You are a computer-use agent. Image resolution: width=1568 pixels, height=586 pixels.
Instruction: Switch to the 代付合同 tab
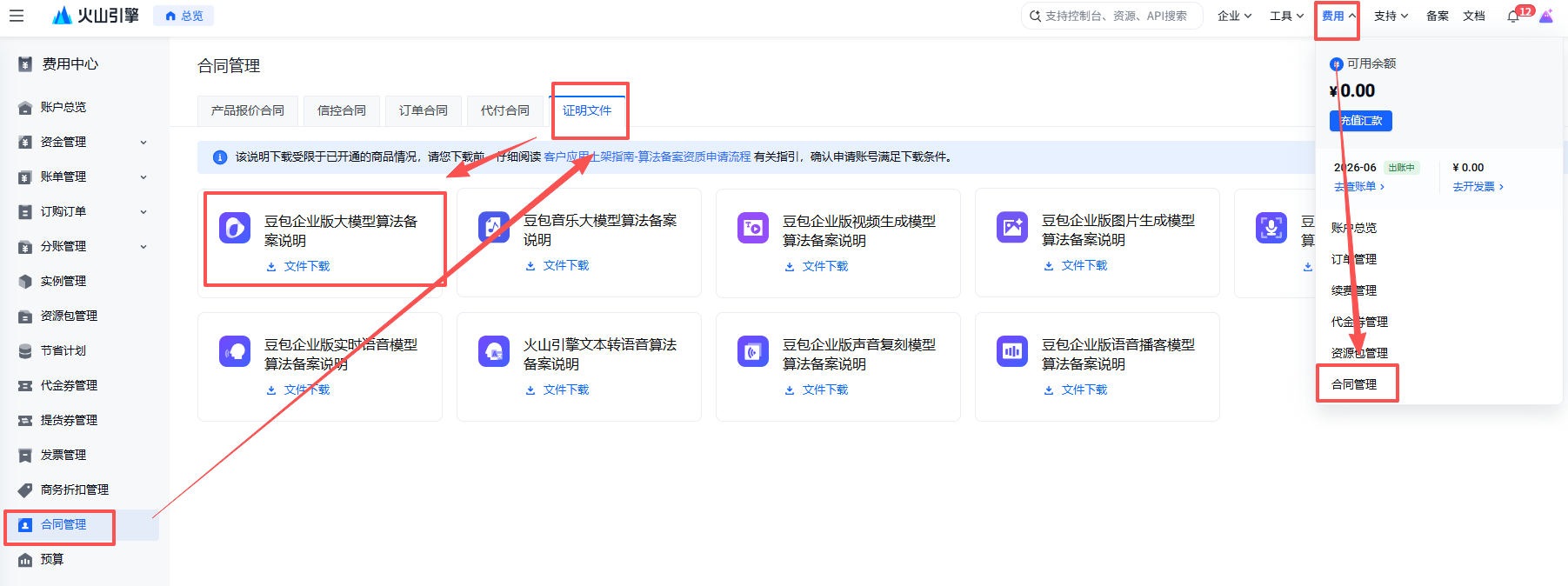point(505,110)
